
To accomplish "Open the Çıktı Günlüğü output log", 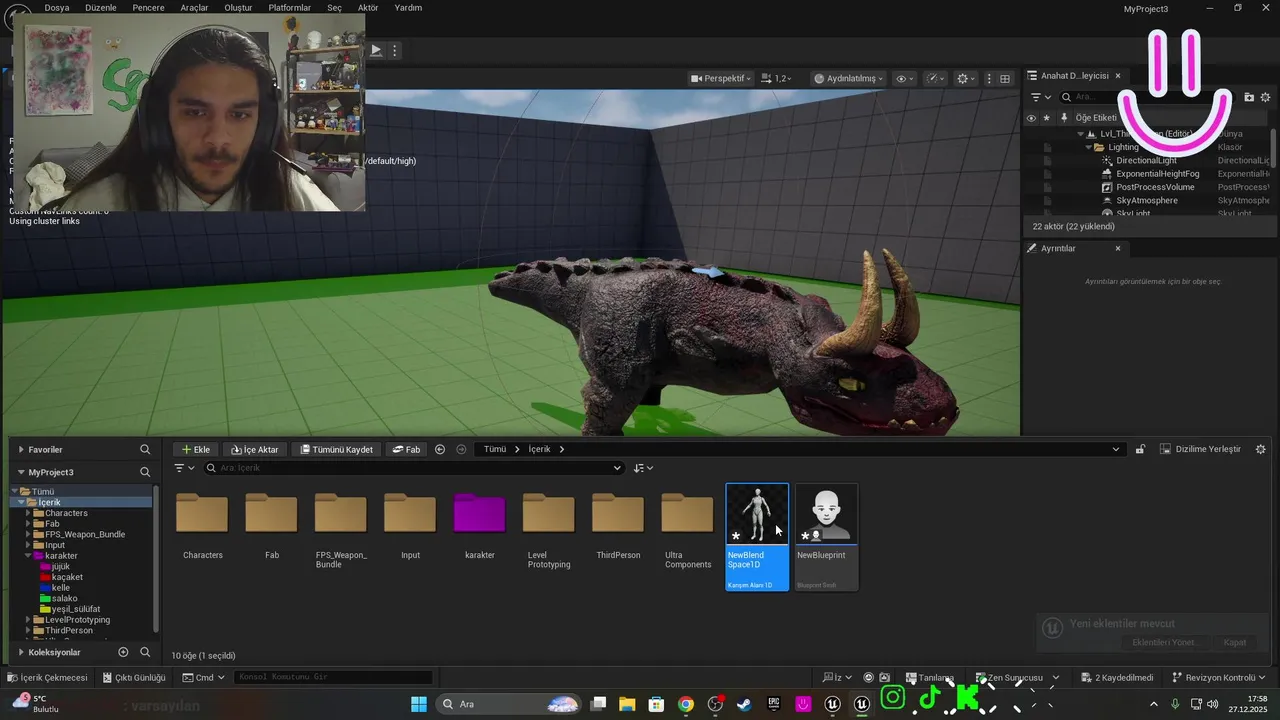I will tap(133, 678).
